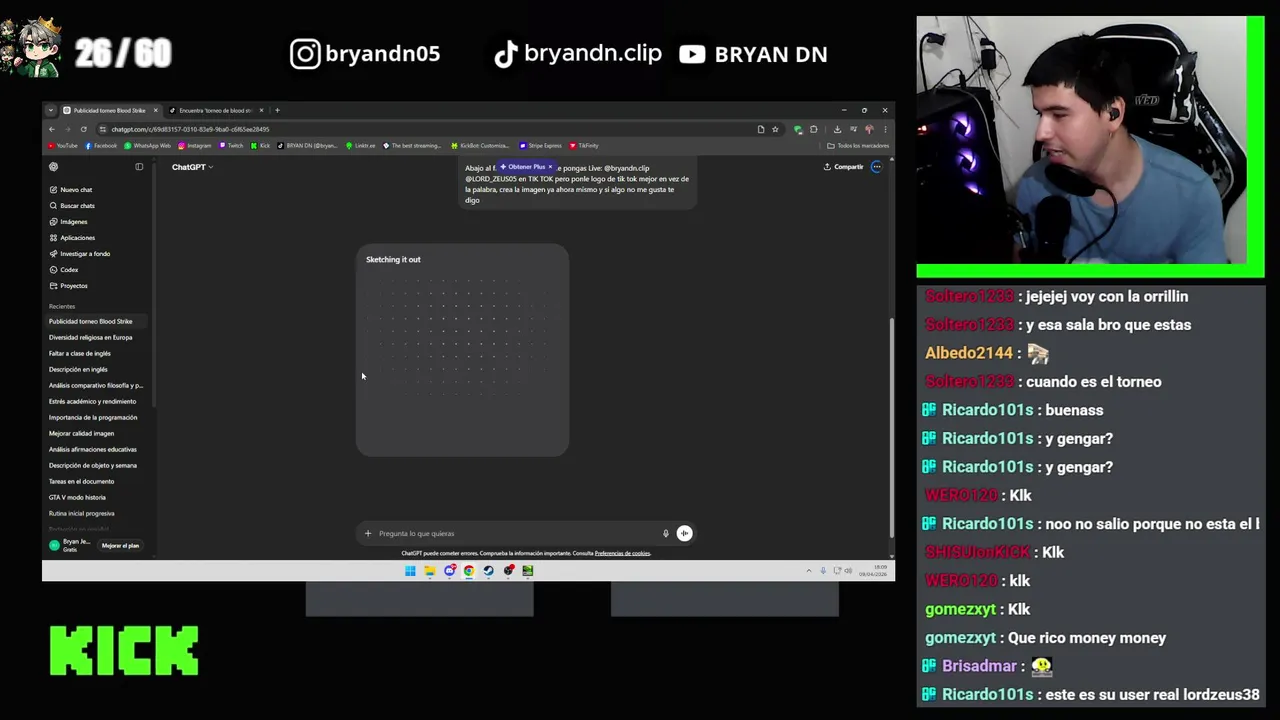Collapse the ChatGPT sidebar panel
The height and width of the screenshot is (720, 1280).
coord(139,167)
